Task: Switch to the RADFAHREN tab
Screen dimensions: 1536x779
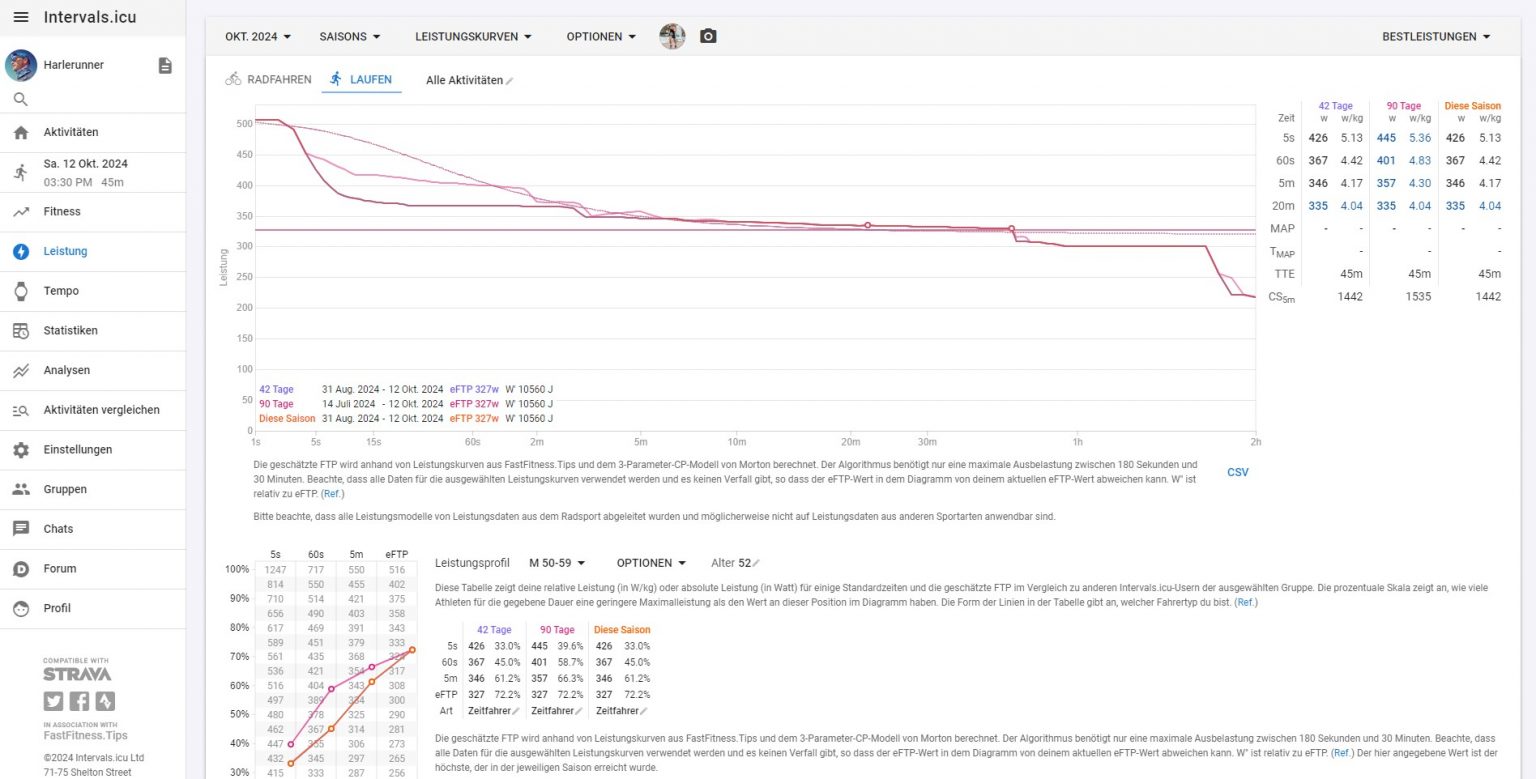Action: pyautogui.click(x=268, y=79)
